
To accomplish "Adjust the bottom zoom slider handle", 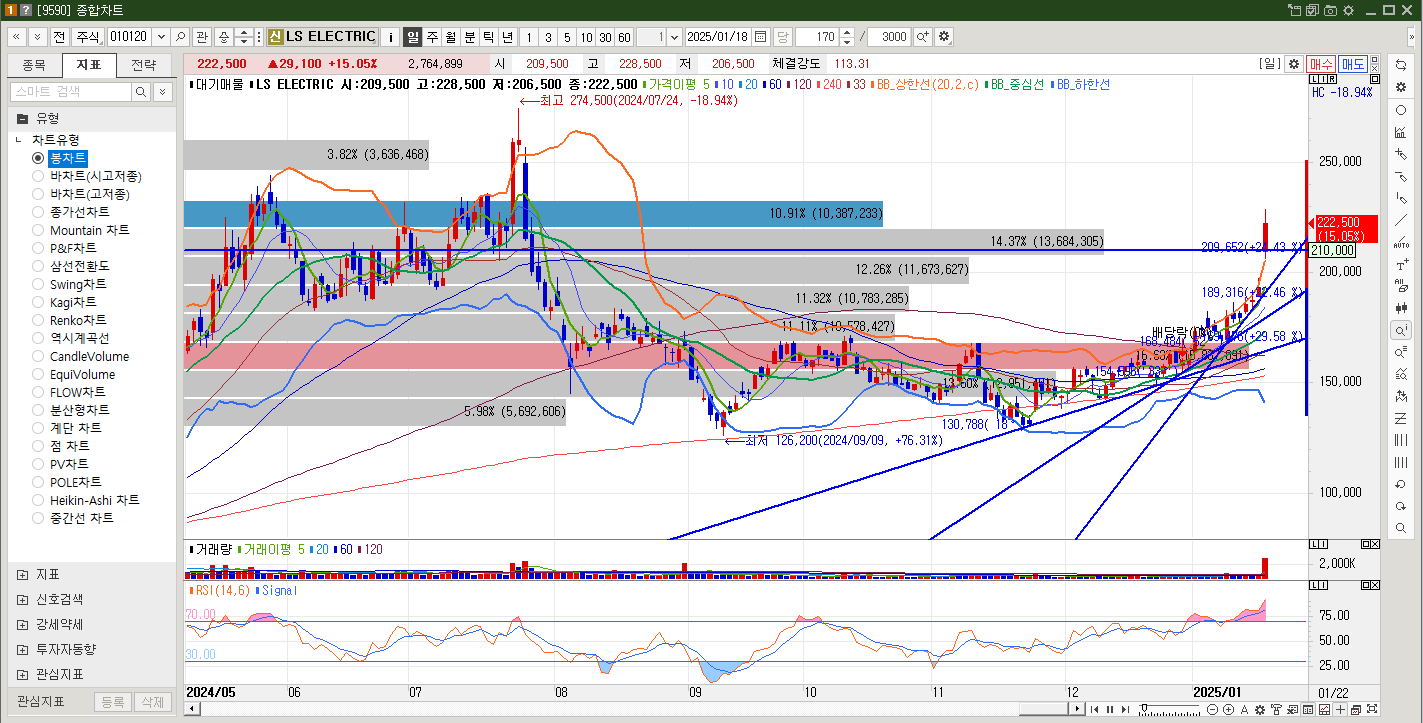I will (x=1144, y=707).
